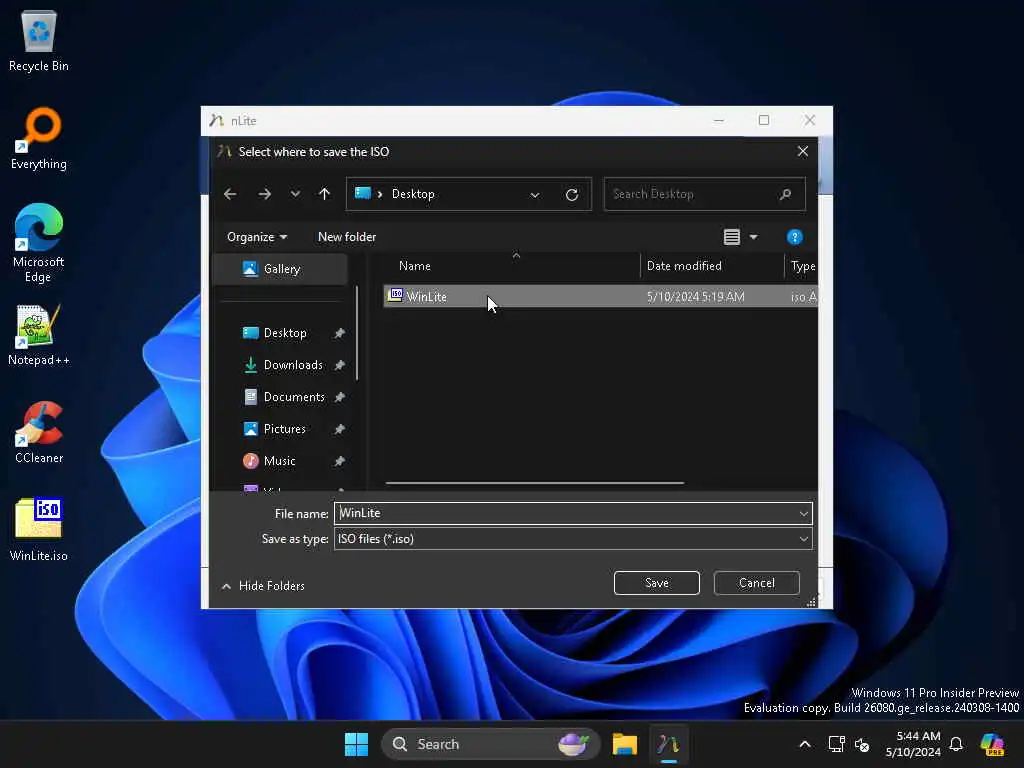Open Documents in navigation pane
This screenshot has width=1024, height=768.
pos(294,397)
